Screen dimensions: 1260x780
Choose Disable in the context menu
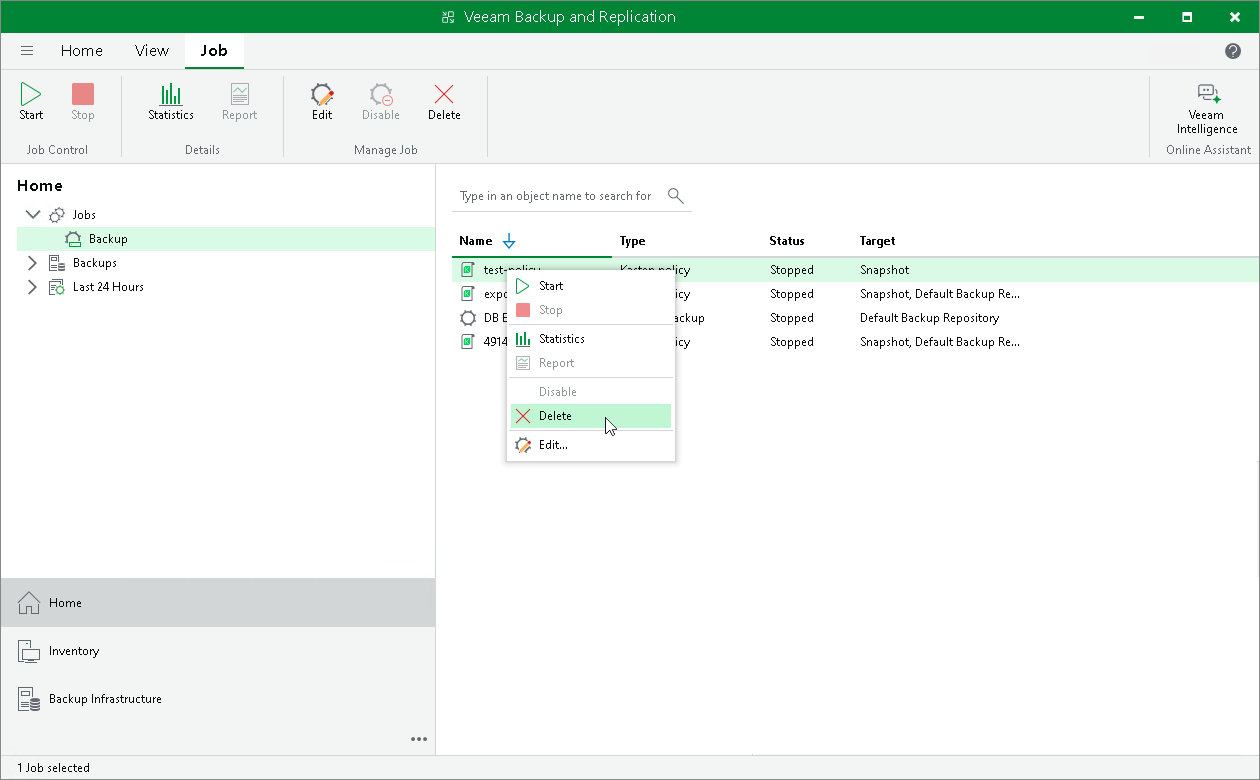591,392
